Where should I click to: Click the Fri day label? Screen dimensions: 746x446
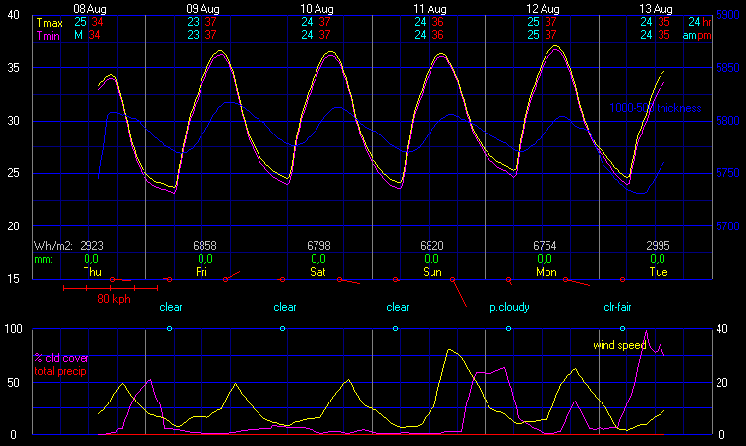(x=201, y=272)
